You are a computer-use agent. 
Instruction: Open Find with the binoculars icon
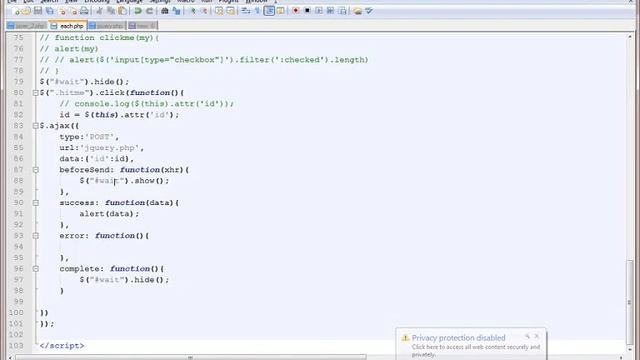click(164, 11)
